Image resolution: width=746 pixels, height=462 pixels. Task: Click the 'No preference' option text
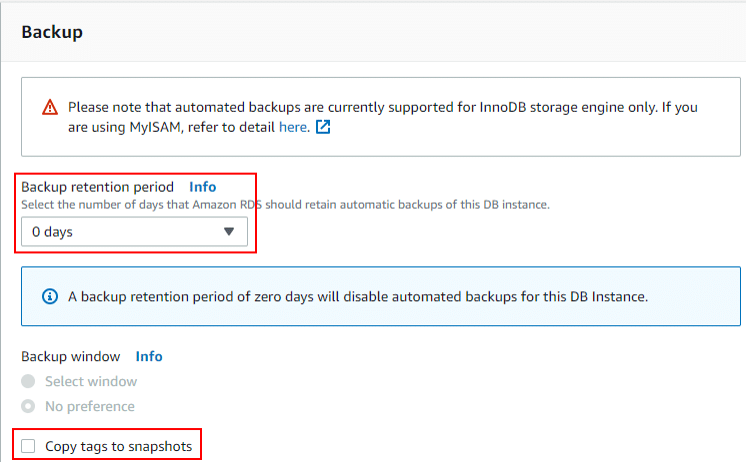90,406
